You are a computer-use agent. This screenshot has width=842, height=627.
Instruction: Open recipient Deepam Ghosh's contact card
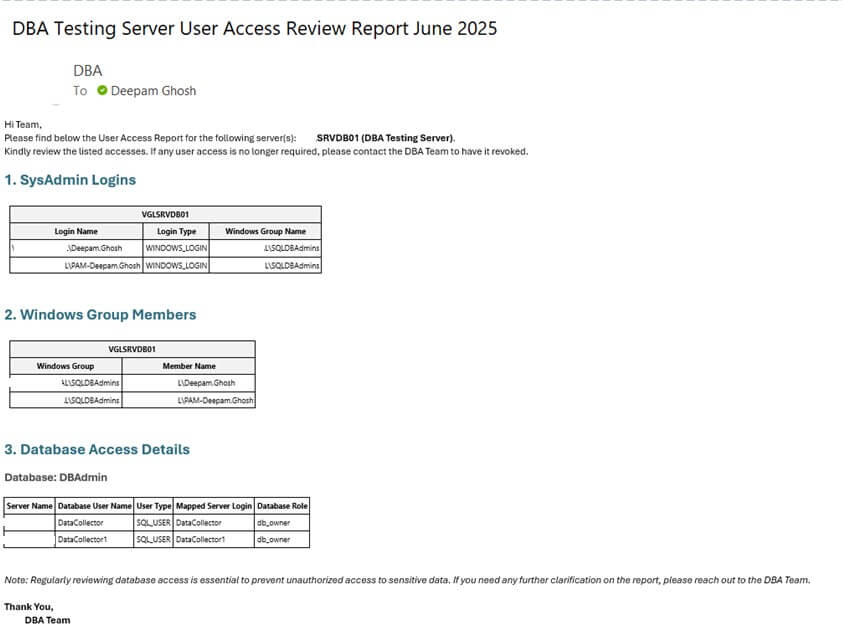tap(153, 91)
